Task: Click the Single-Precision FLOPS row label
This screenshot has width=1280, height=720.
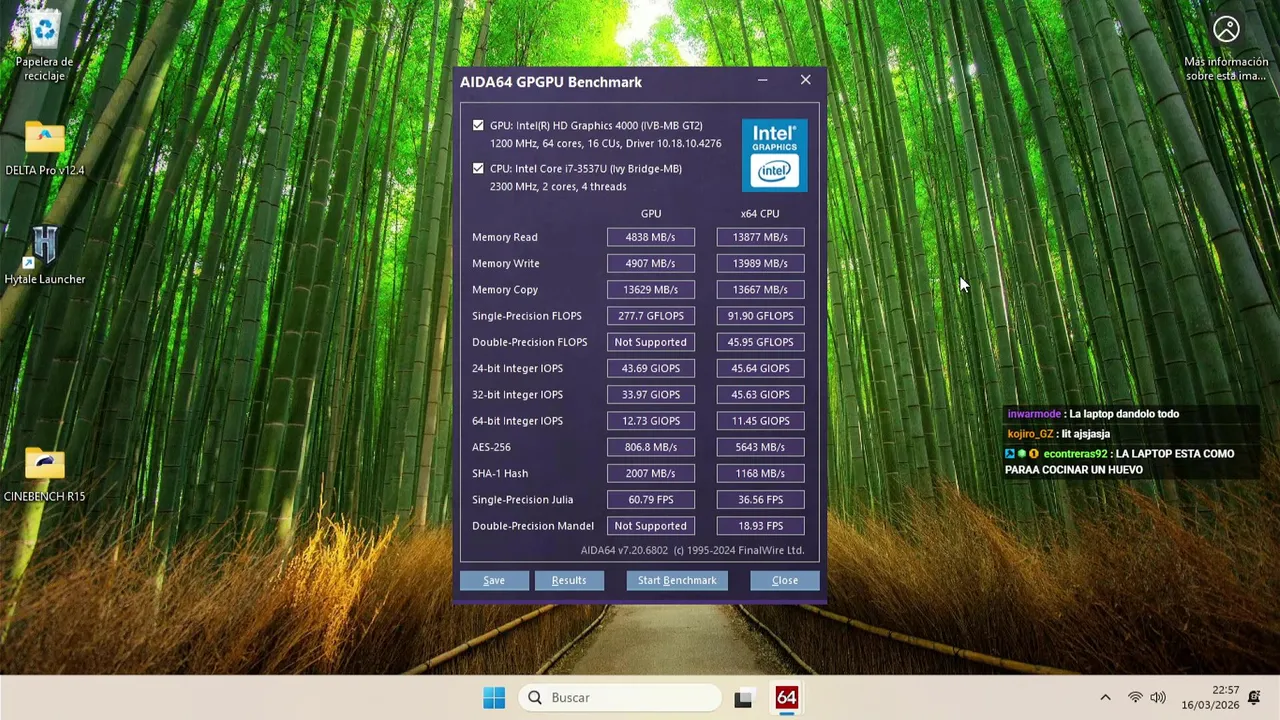Action: pos(526,316)
